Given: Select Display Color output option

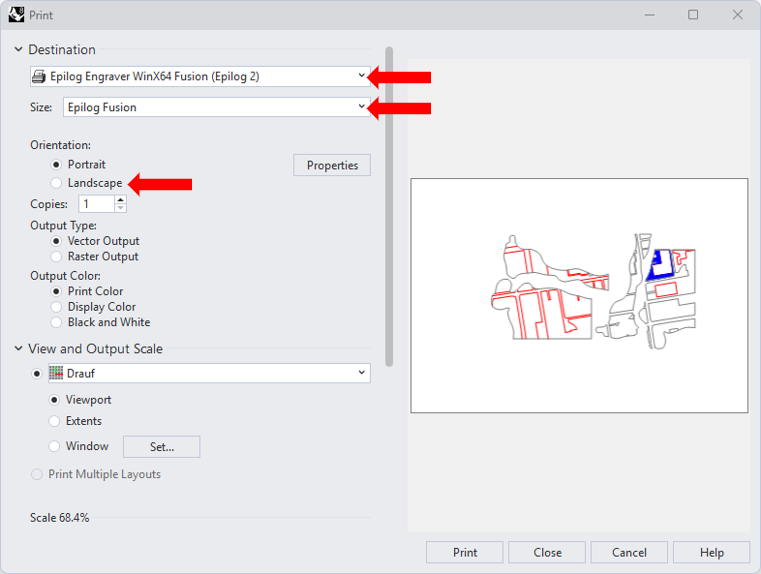Looking at the screenshot, I should pyautogui.click(x=57, y=307).
